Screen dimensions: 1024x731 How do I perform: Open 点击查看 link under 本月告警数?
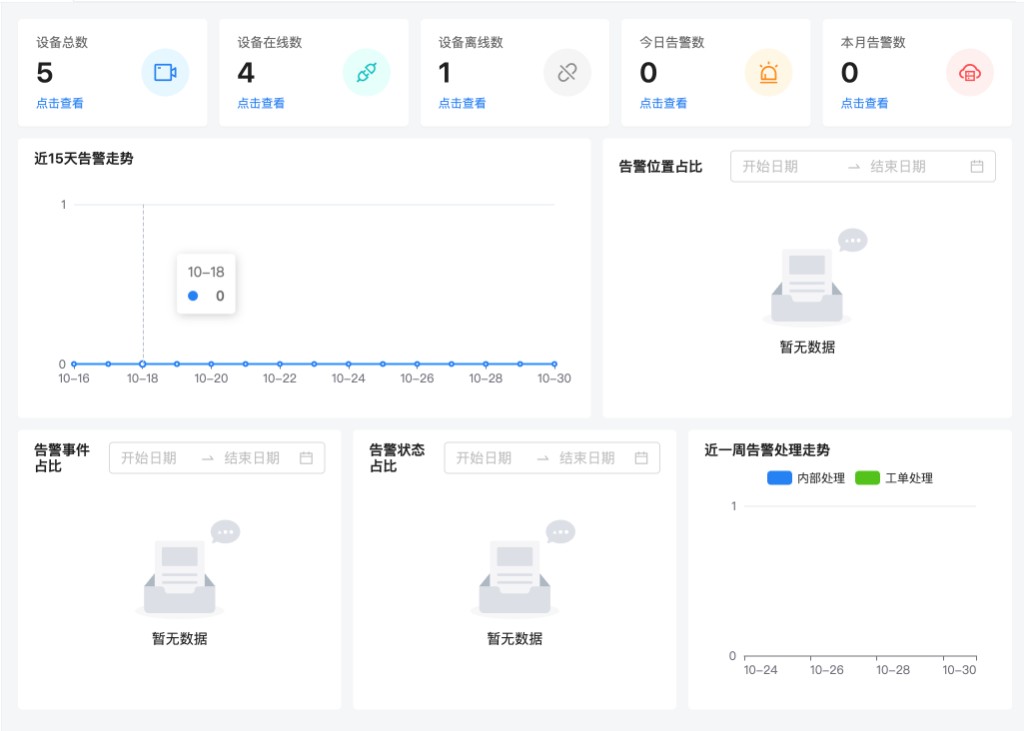click(x=865, y=103)
